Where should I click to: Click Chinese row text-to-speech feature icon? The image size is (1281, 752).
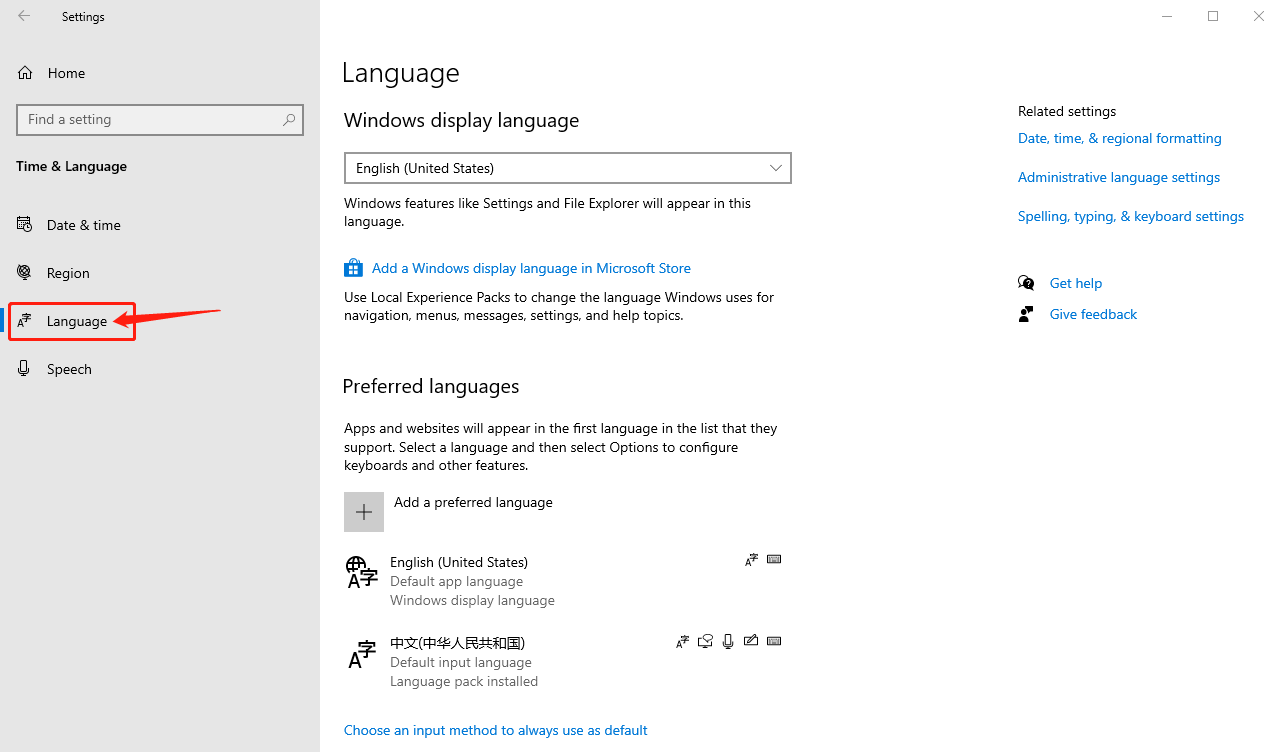tap(705, 641)
